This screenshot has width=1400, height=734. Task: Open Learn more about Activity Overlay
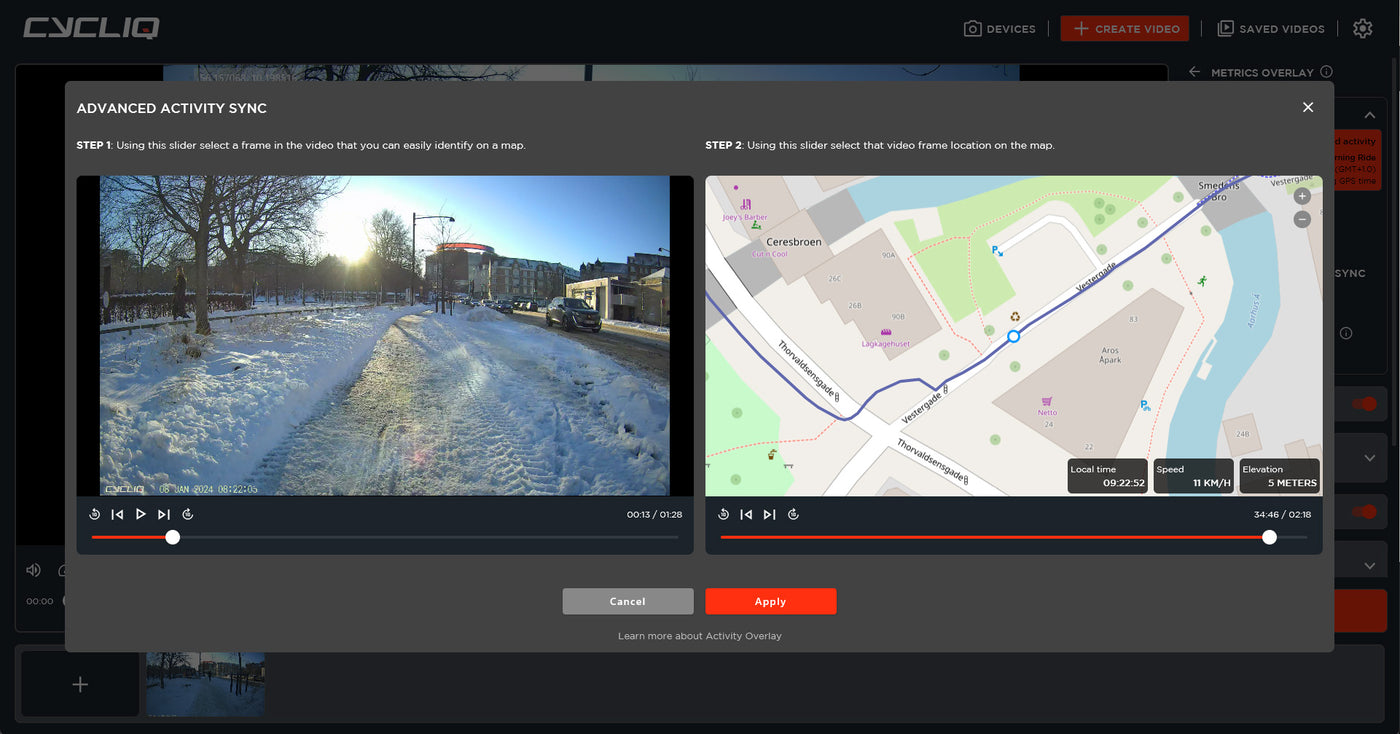tap(700, 635)
